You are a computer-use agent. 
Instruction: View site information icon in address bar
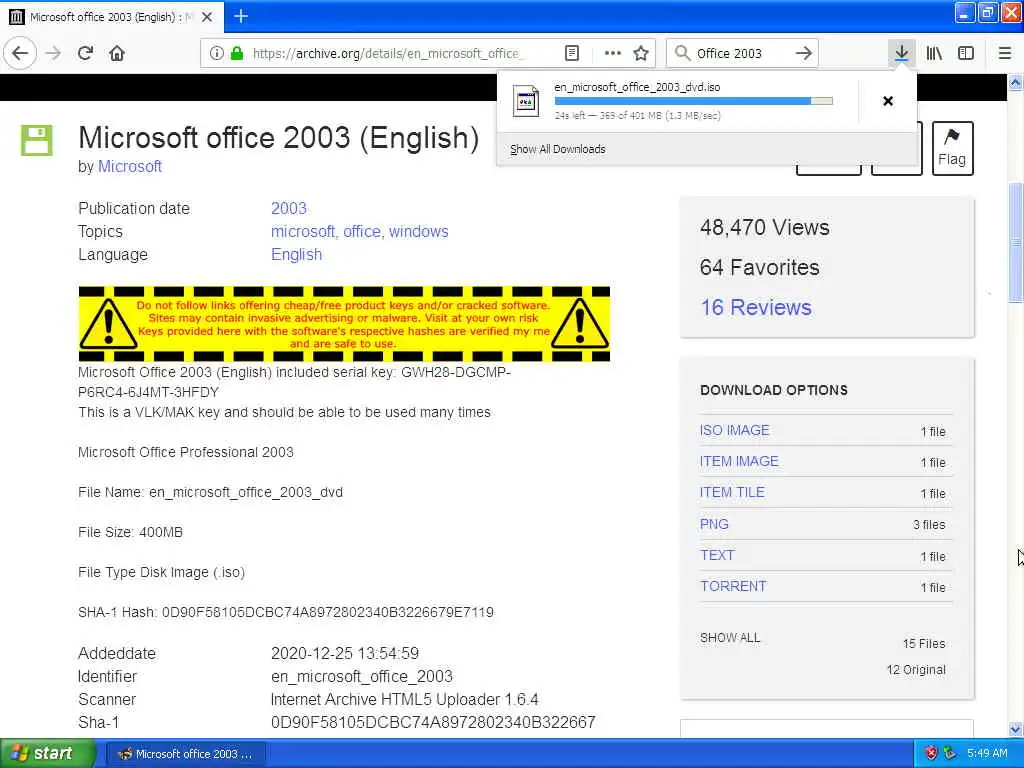pyautogui.click(x=216, y=54)
